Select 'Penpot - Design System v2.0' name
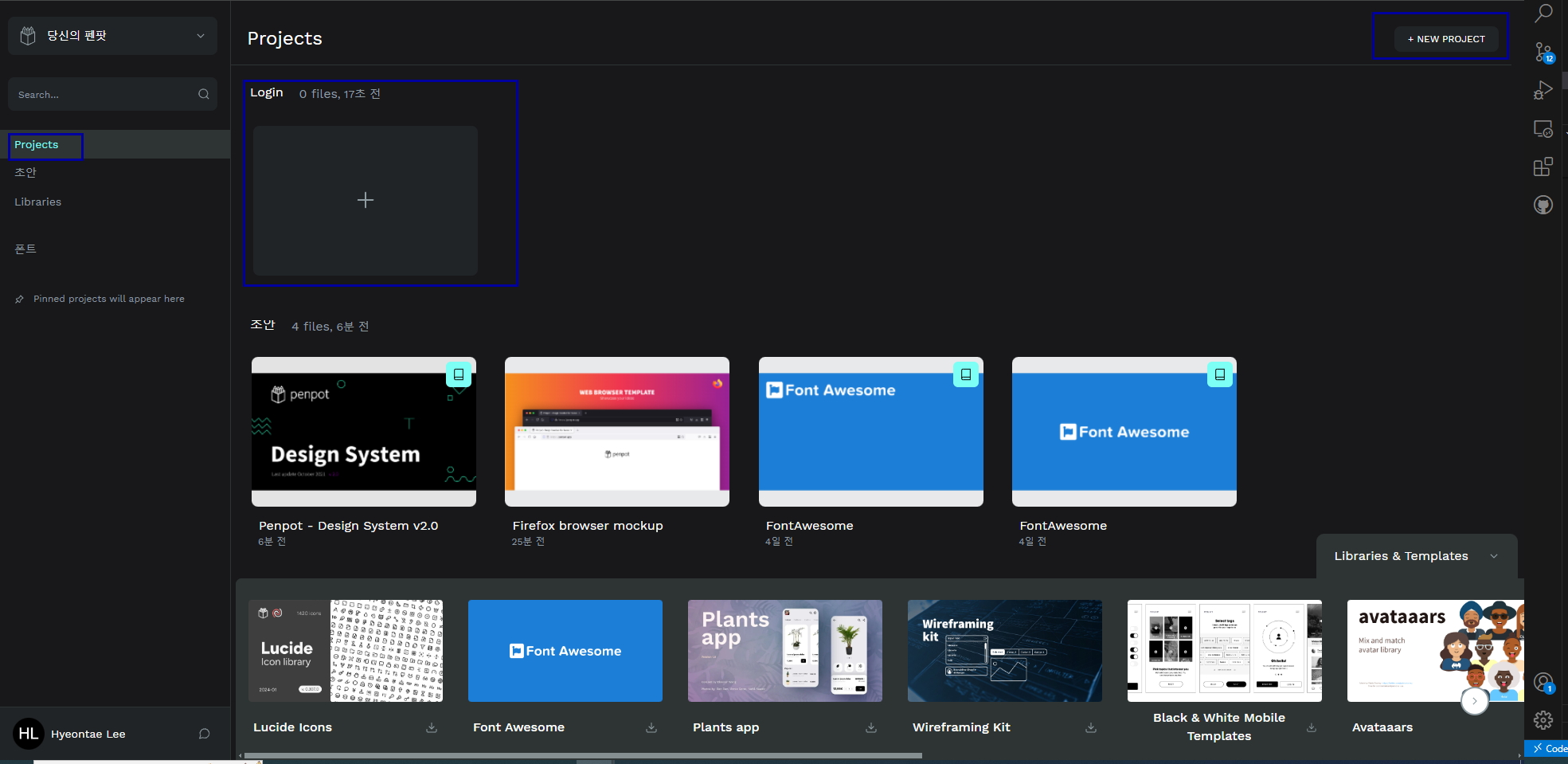1568x764 pixels. pyautogui.click(x=348, y=526)
